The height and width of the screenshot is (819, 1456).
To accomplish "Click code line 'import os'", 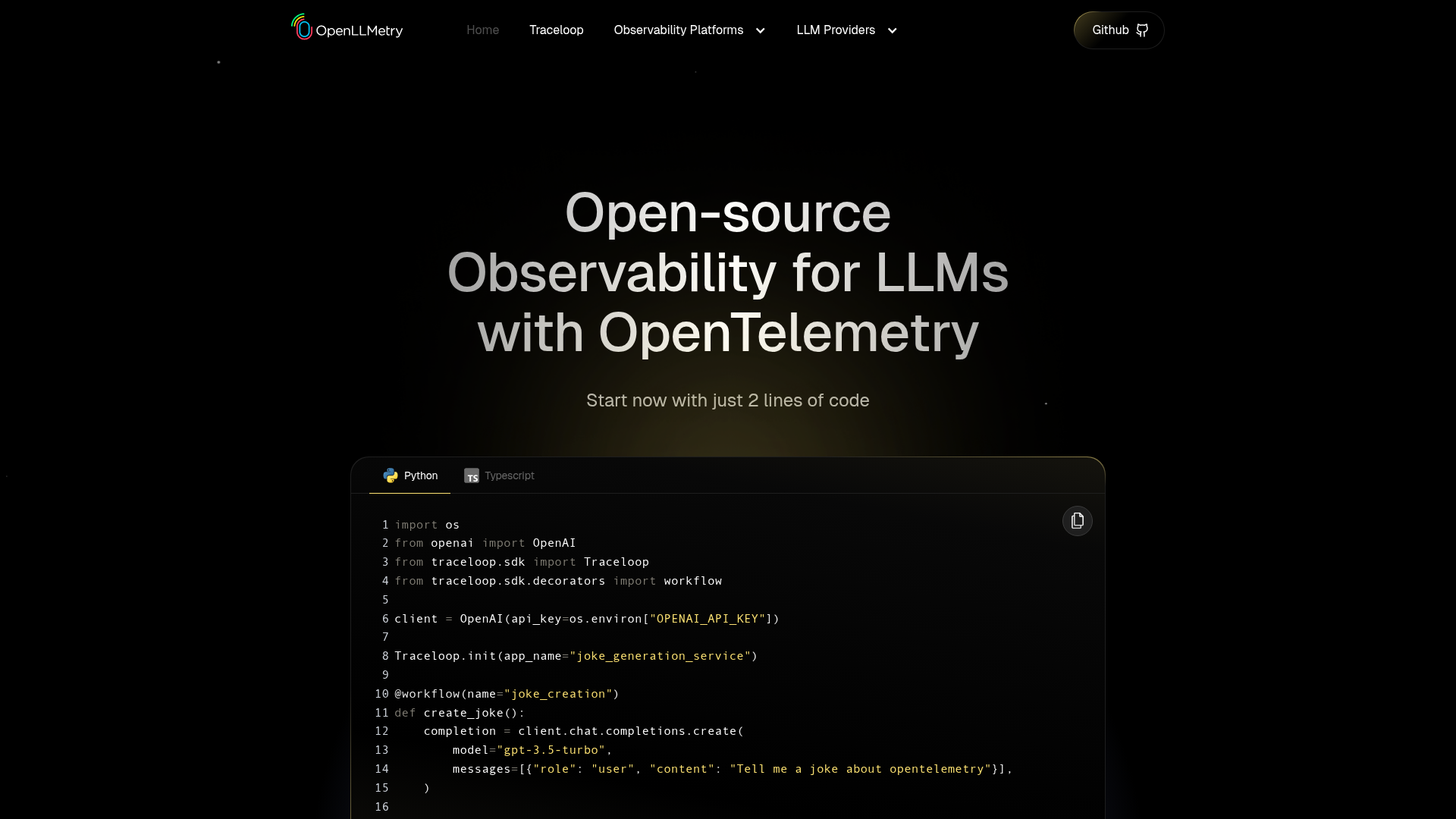I will pyautogui.click(x=427, y=525).
